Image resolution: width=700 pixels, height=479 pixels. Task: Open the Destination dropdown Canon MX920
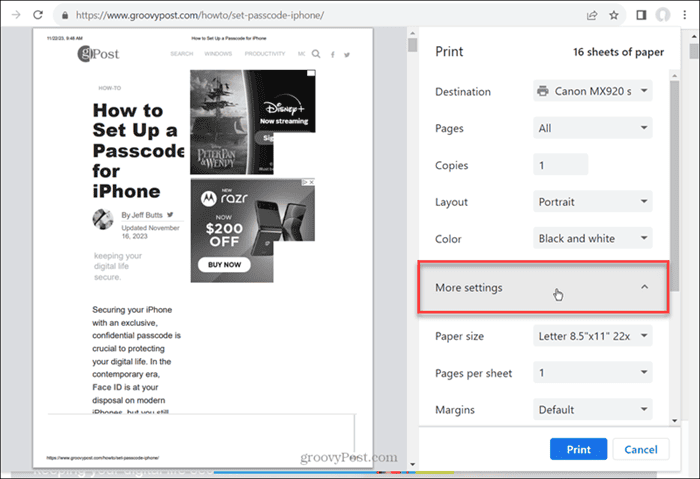pyautogui.click(x=593, y=91)
